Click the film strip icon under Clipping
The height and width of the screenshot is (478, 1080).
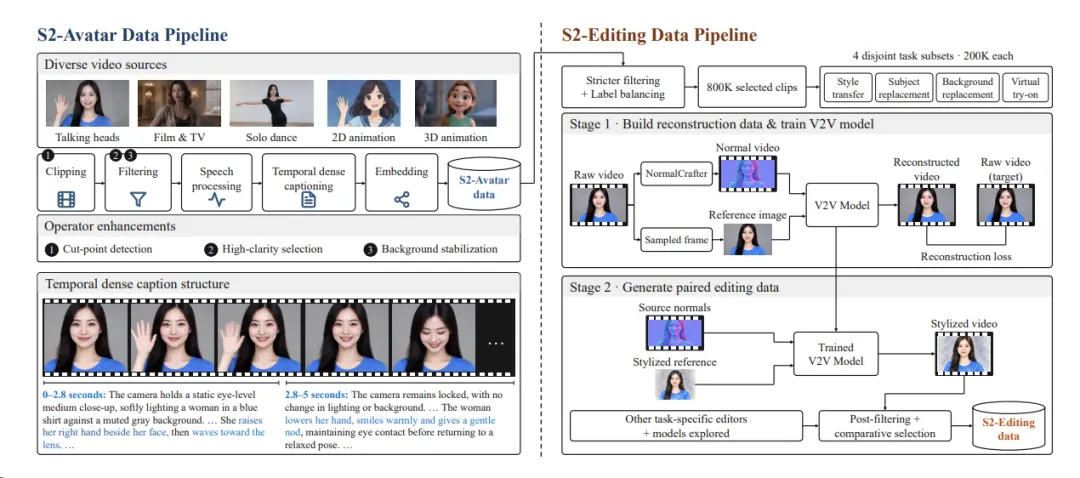(67, 200)
